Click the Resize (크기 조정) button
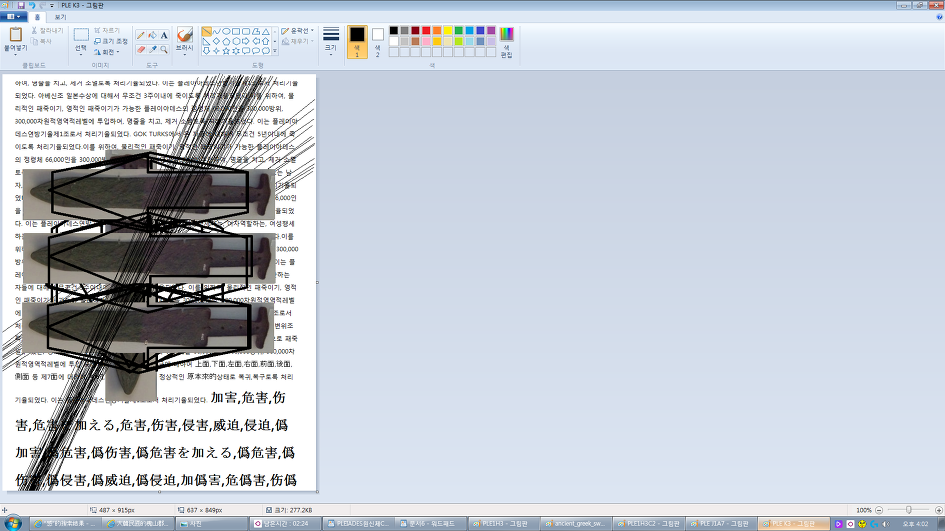The height and width of the screenshot is (531, 945). (x=113, y=41)
